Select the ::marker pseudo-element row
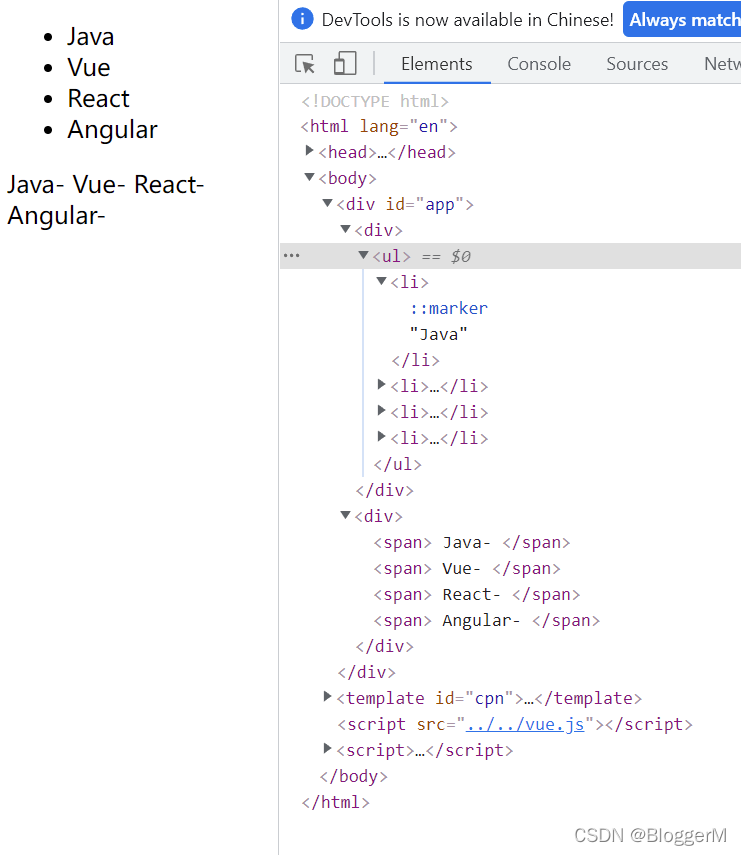The width and height of the screenshot is (741, 855). point(449,308)
